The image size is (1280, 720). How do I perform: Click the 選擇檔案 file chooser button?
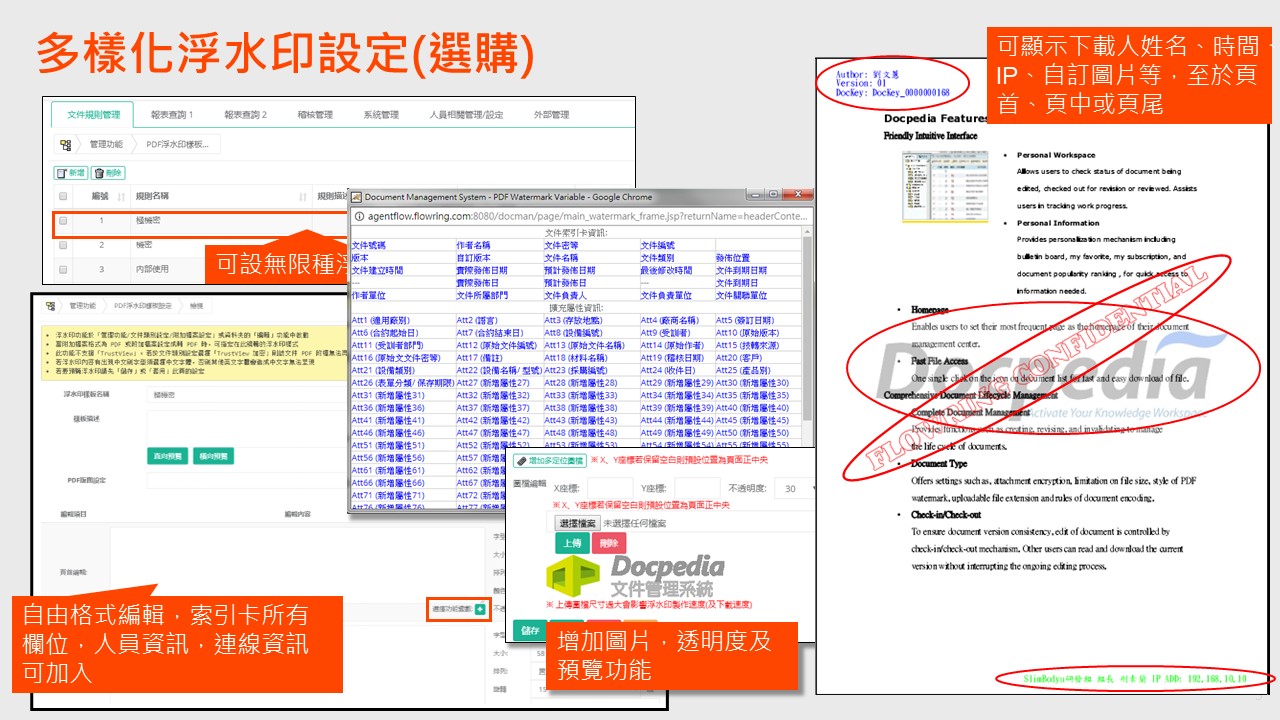[578, 523]
